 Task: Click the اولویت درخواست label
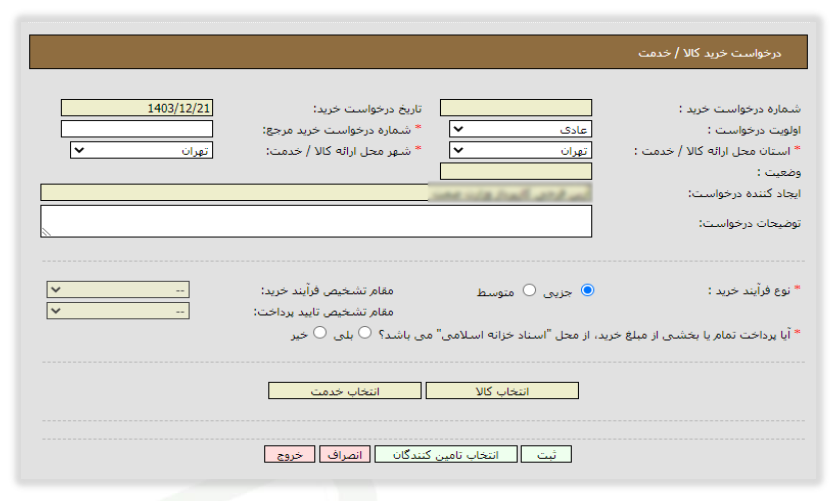point(754,130)
